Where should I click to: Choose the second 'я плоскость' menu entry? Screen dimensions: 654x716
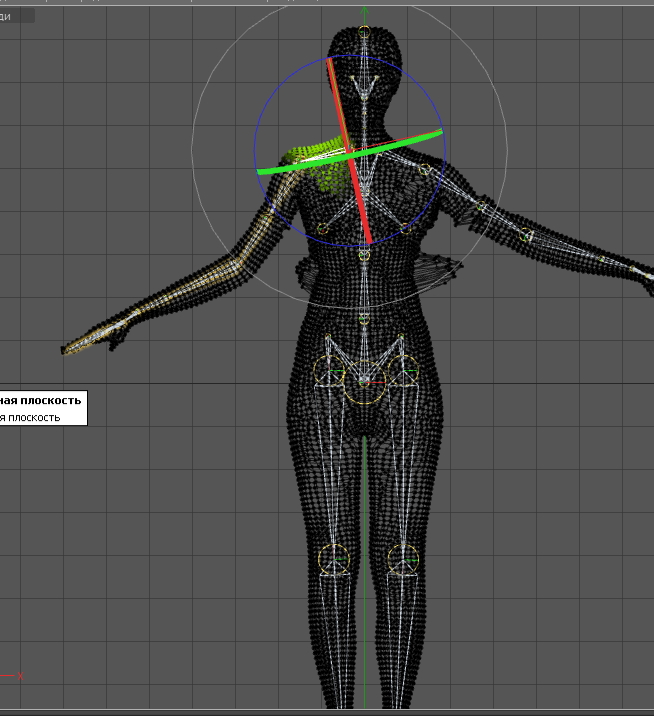coord(30,417)
